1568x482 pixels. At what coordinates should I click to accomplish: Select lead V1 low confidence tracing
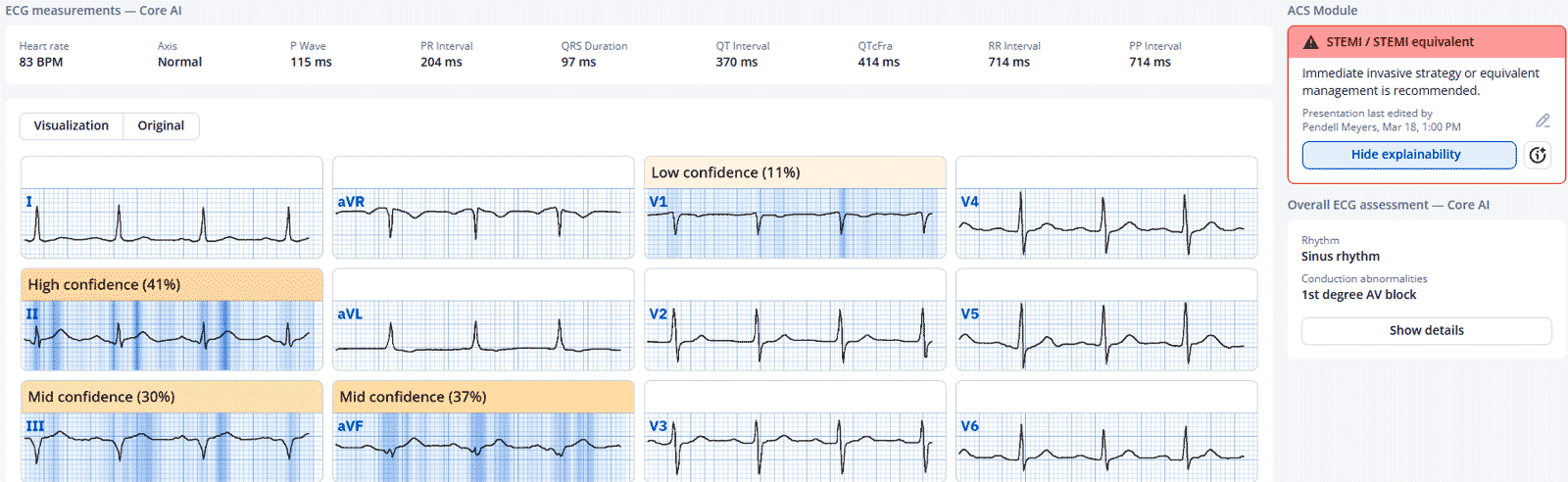[x=795, y=223]
